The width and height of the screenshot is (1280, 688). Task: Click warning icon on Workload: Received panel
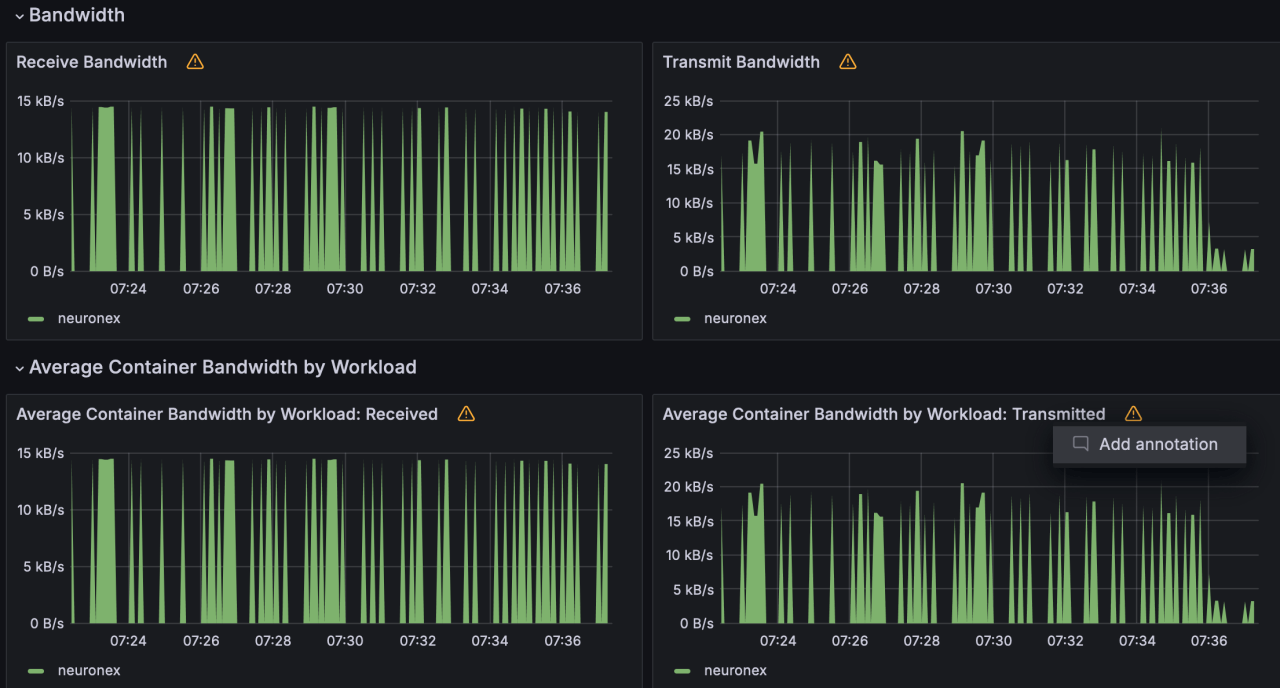(x=466, y=414)
